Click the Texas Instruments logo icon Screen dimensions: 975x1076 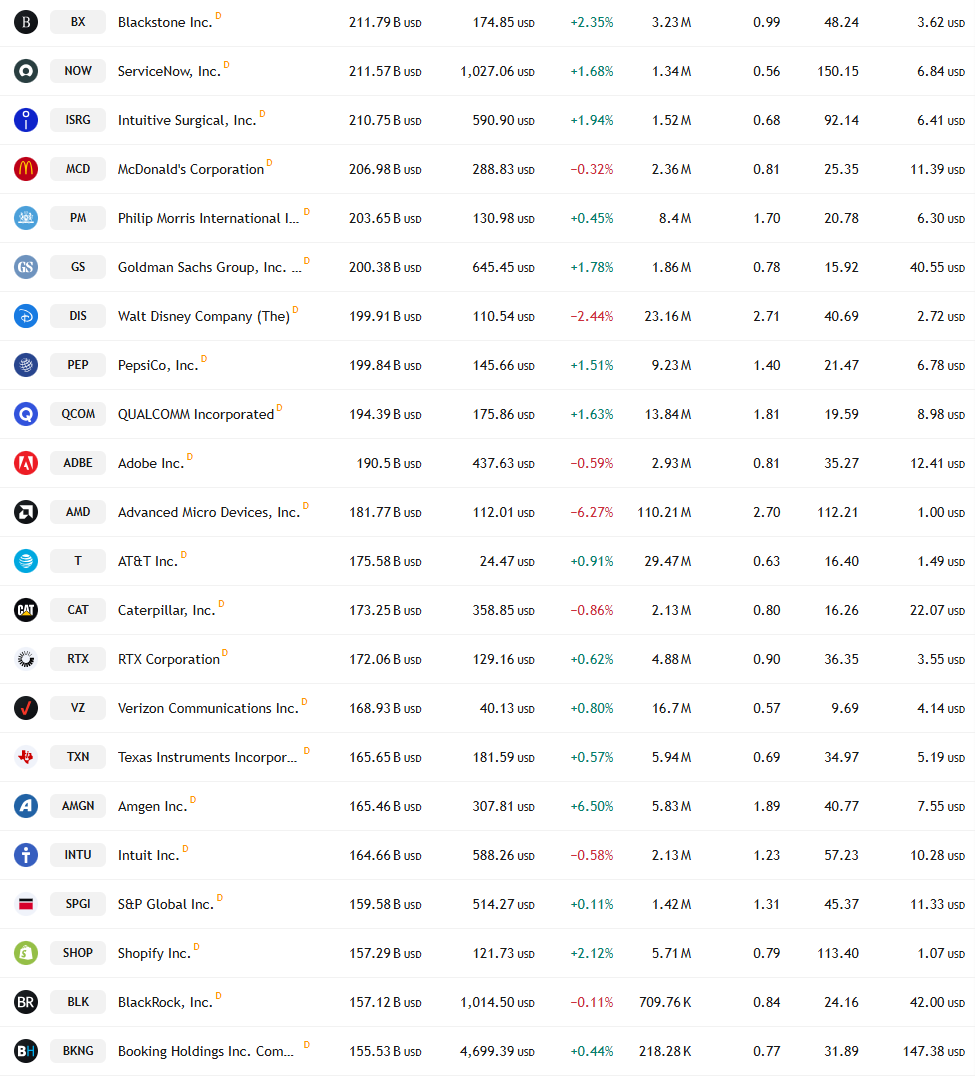[26, 757]
